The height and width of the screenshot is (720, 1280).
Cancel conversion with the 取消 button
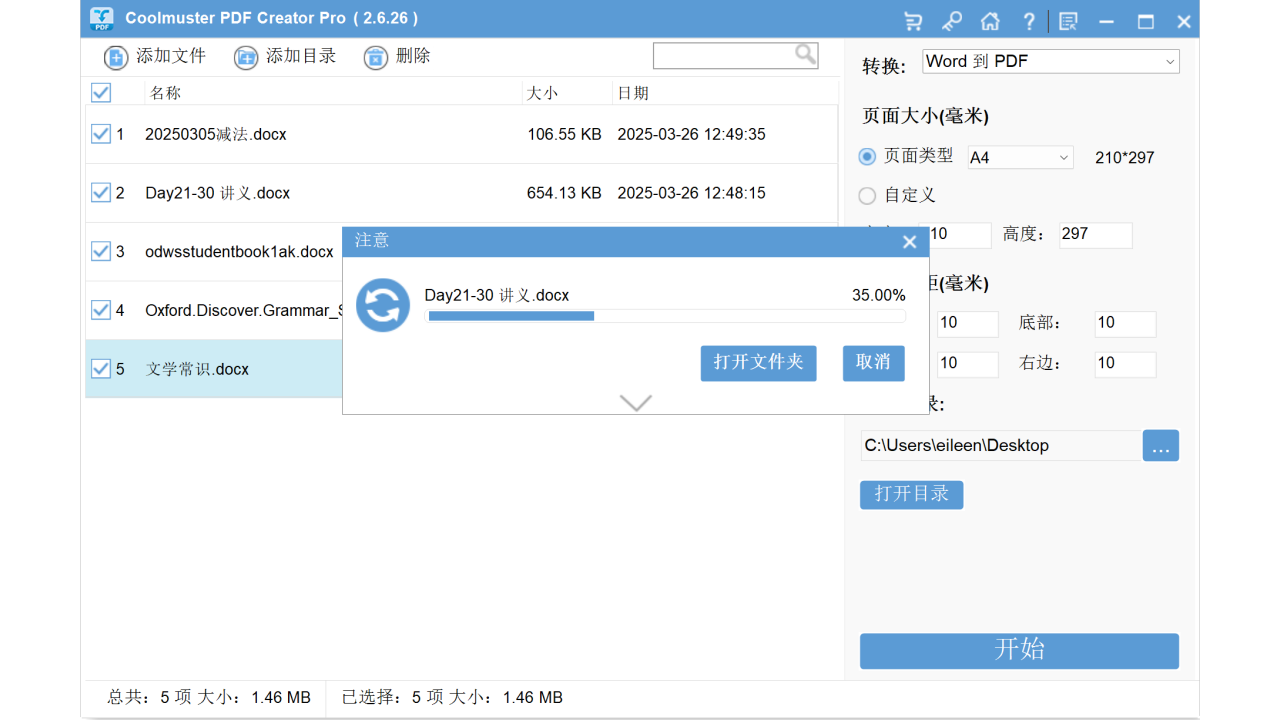pos(873,363)
